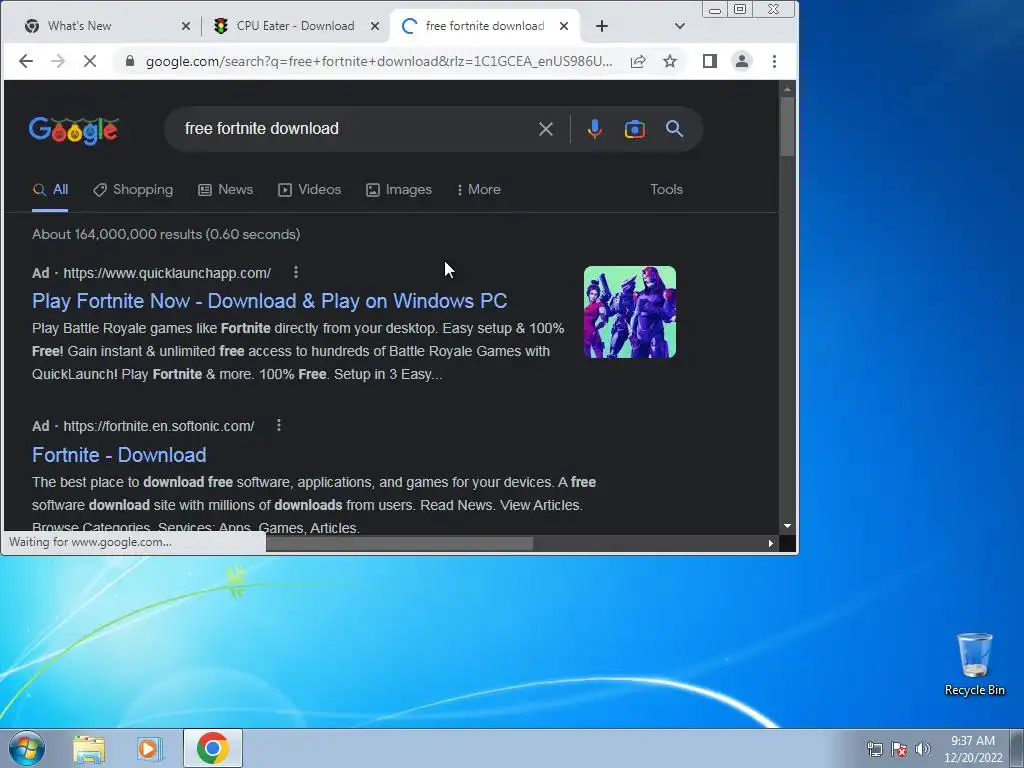Click the Action Center flag icon
This screenshot has width=1024, height=768.
(899, 749)
